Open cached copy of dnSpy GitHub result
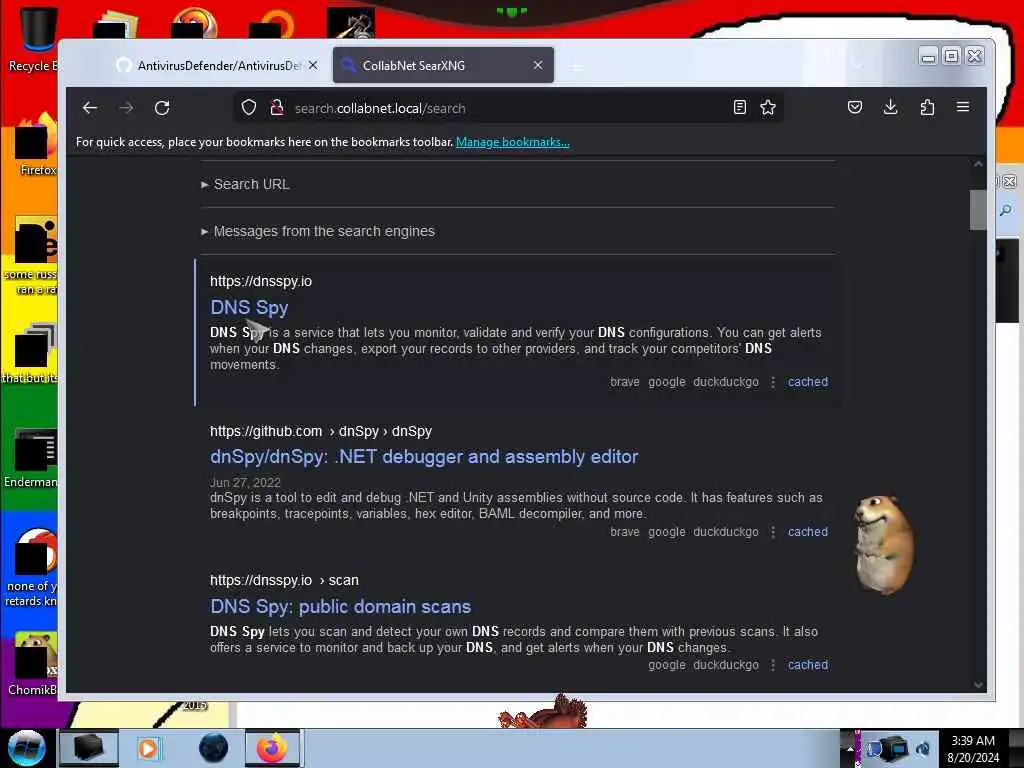Screen dimensions: 1024x768 pyautogui.click(x=808, y=532)
